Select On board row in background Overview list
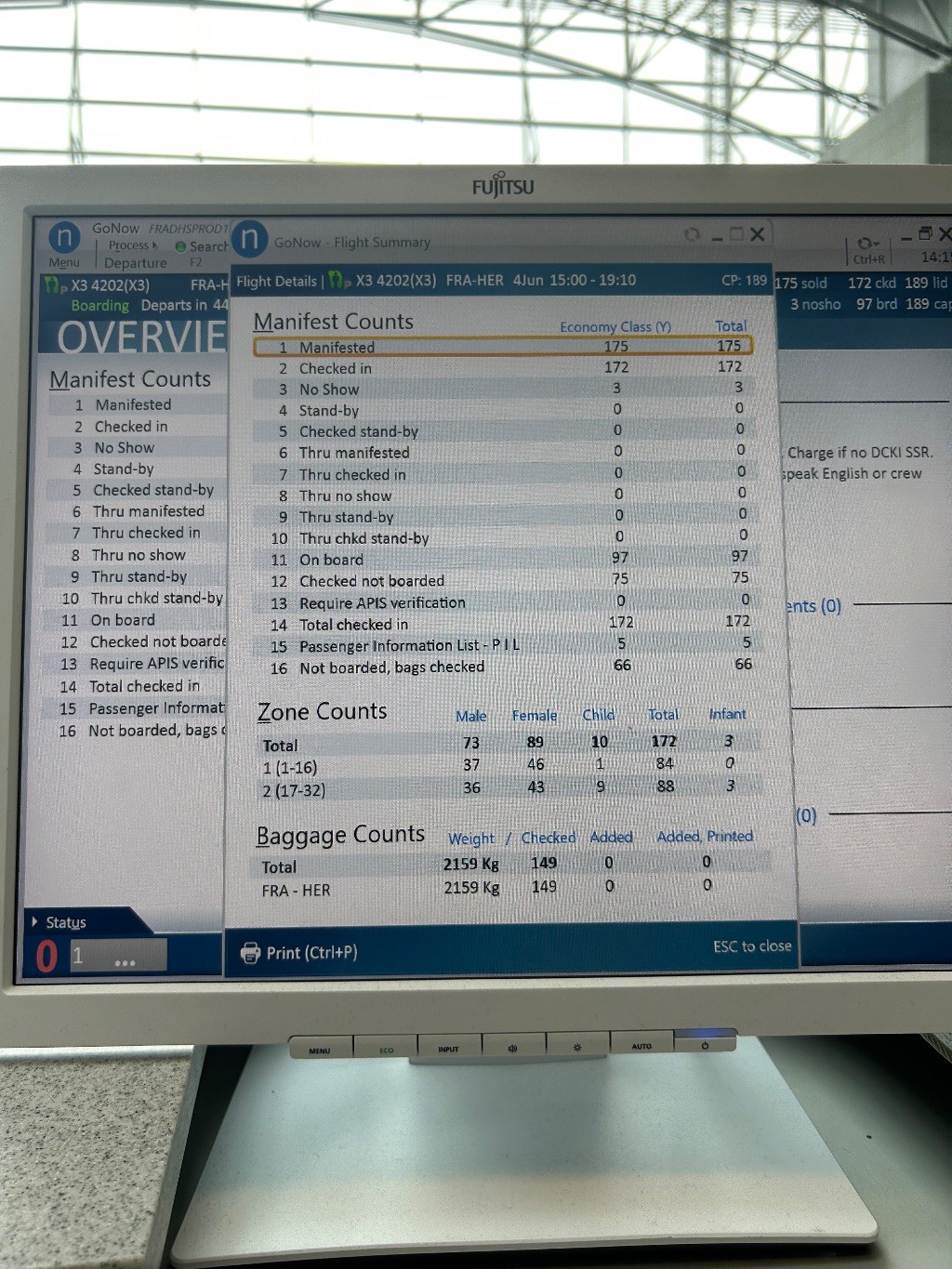The height and width of the screenshot is (1269, 952). [x=123, y=620]
